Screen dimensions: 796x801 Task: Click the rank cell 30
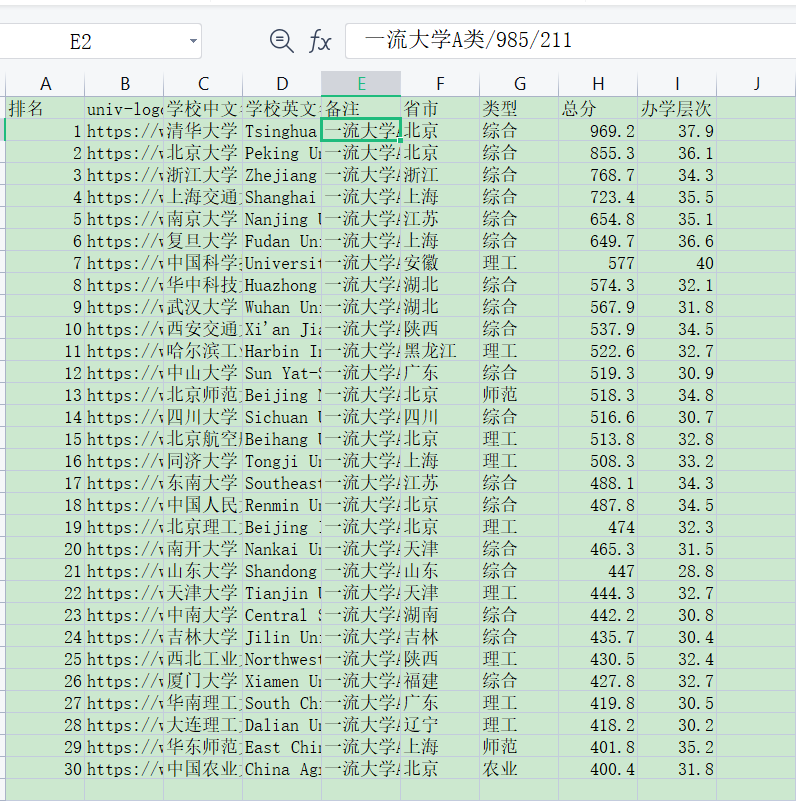click(45, 768)
